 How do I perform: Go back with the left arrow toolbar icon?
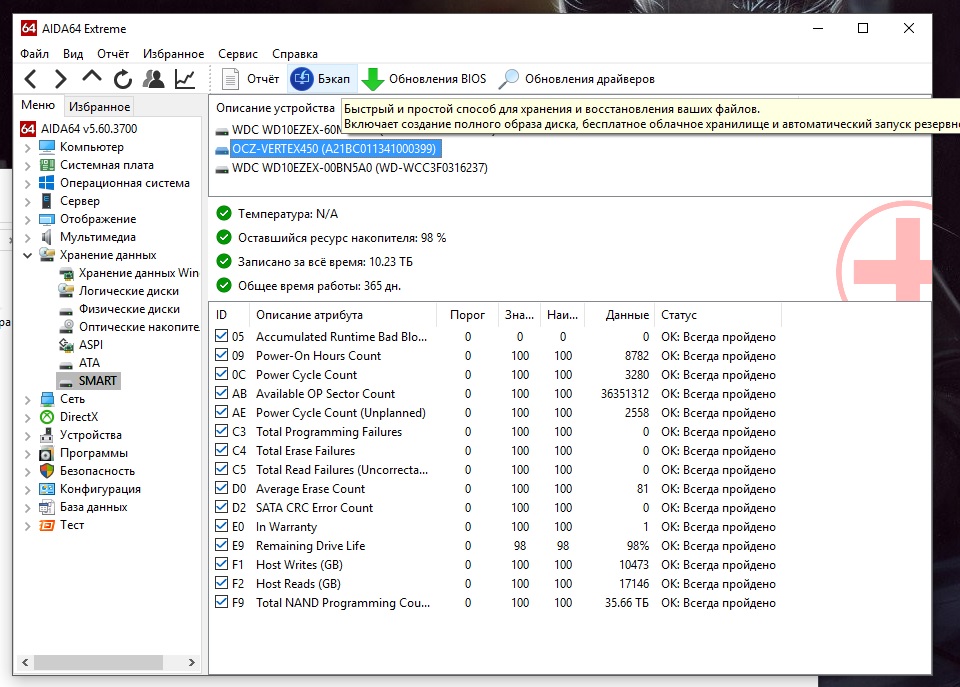[31, 79]
